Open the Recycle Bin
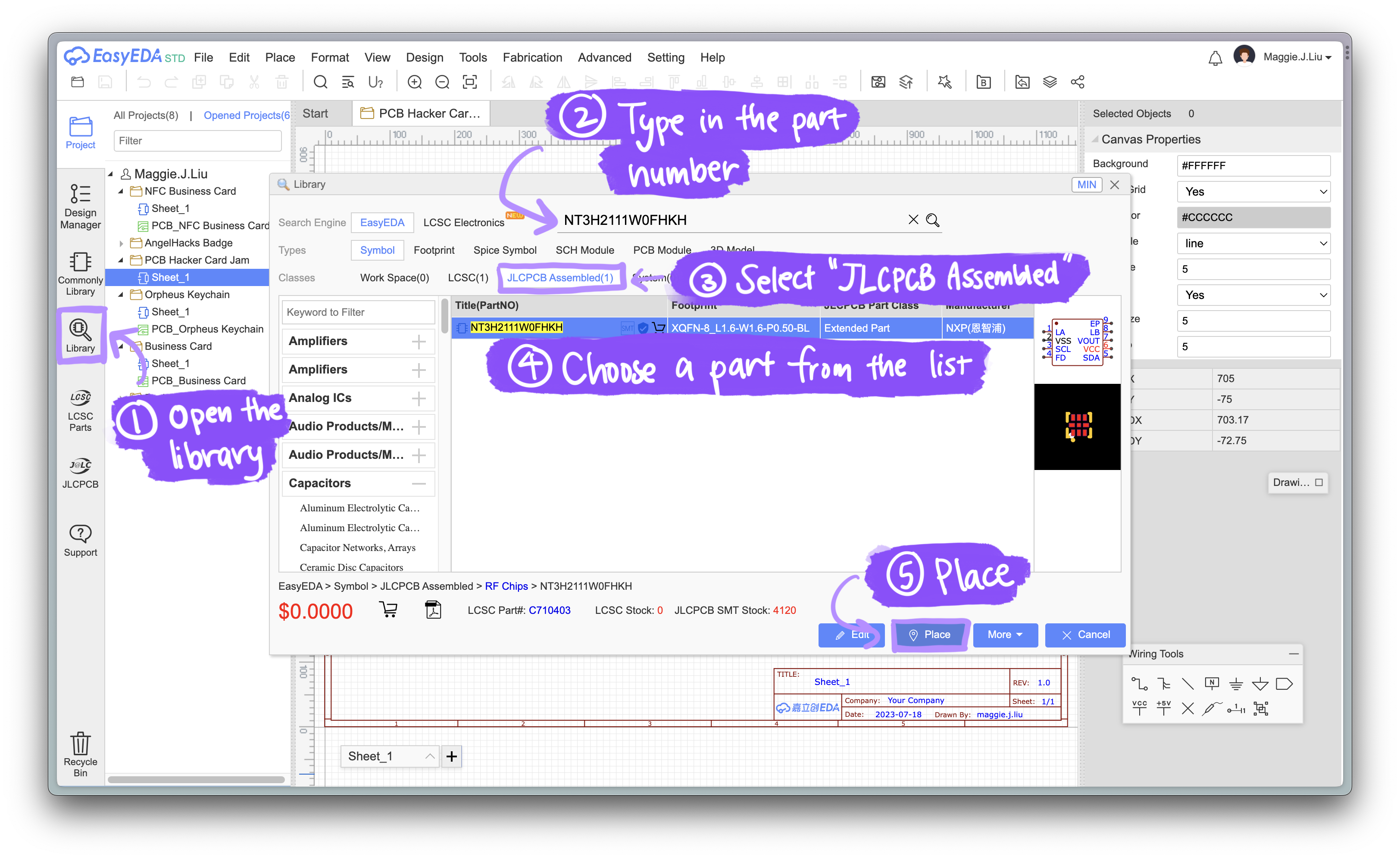The image size is (1400, 859). (x=80, y=754)
